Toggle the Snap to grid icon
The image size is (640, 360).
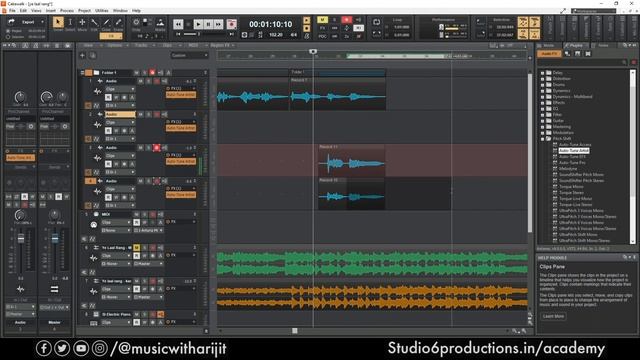[136, 22]
